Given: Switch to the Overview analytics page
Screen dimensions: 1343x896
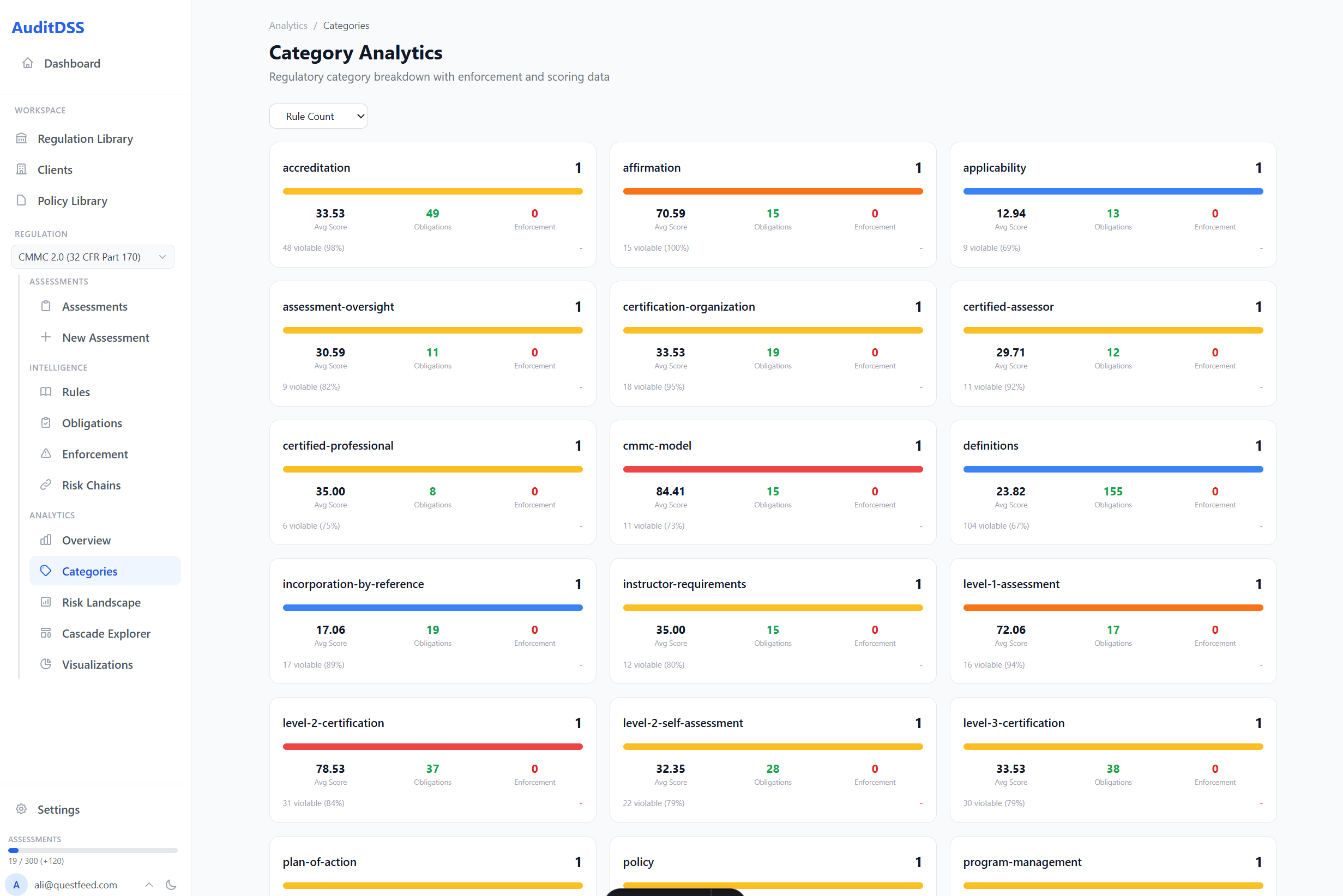Looking at the screenshot, I should tap(86, 540).
